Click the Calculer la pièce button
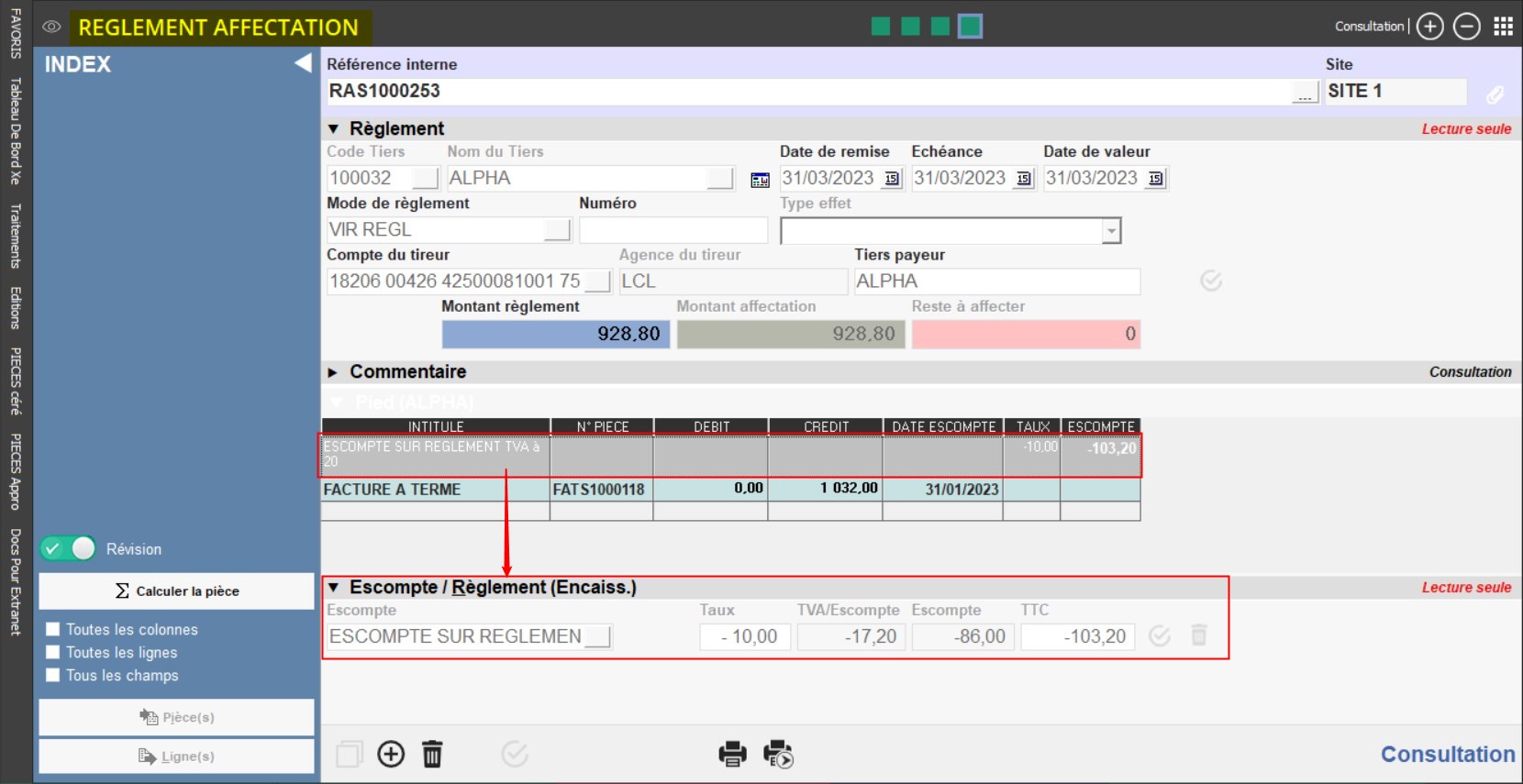This screenshot has height=784, width=1523. click(x=176, y=591)
